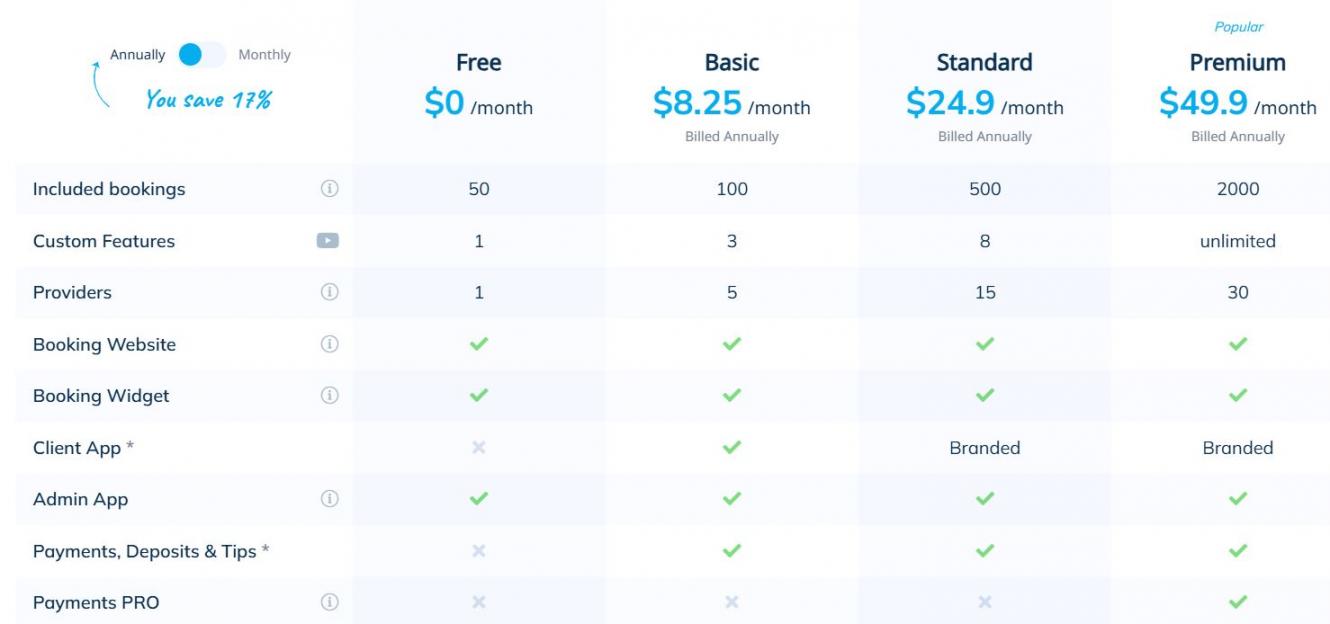Click info icon next to Booking Website
This screenshot has width=1330, height=624.
pos(329,344)
